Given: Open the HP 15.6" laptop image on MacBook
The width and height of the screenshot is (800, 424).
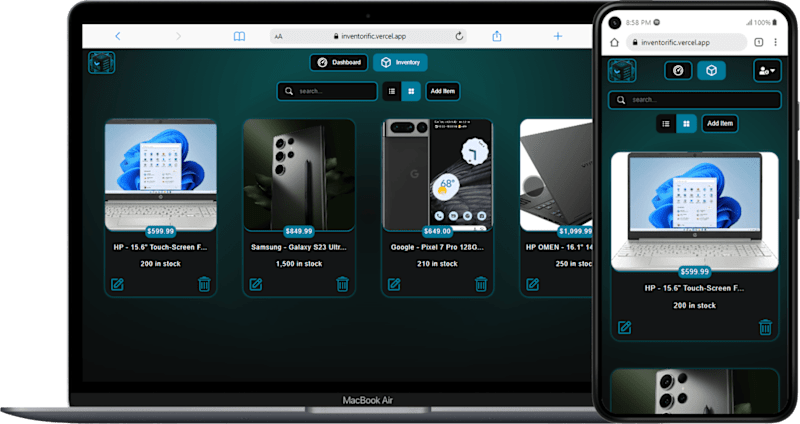Looking at the screenshot, I should [161, 175].
